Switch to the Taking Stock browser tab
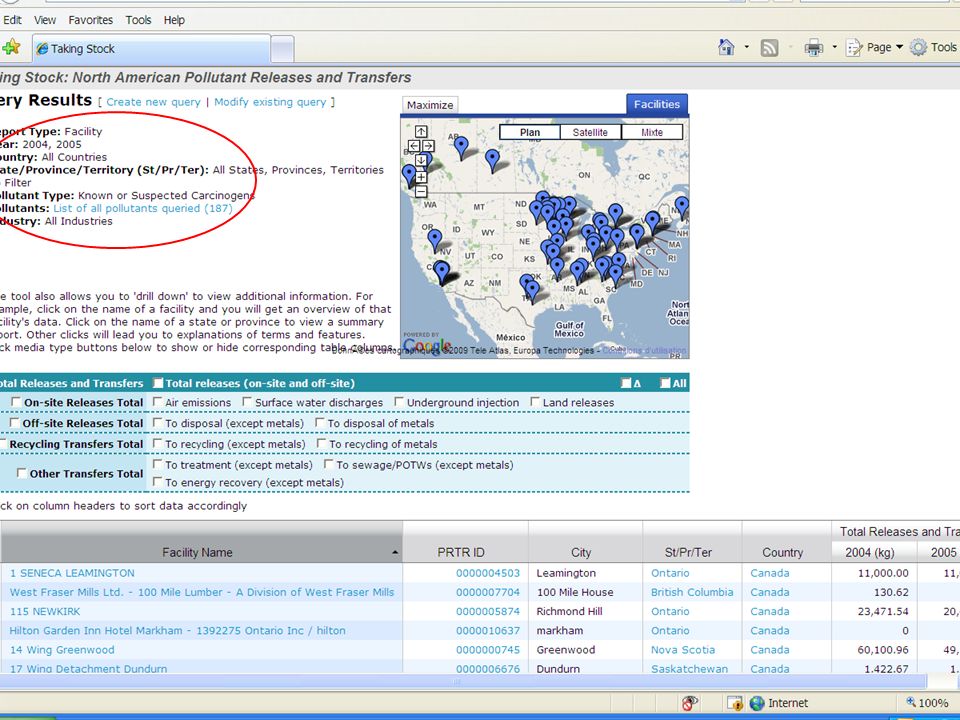The height and width of the screenshot is (720, 960). pos(151,48)
